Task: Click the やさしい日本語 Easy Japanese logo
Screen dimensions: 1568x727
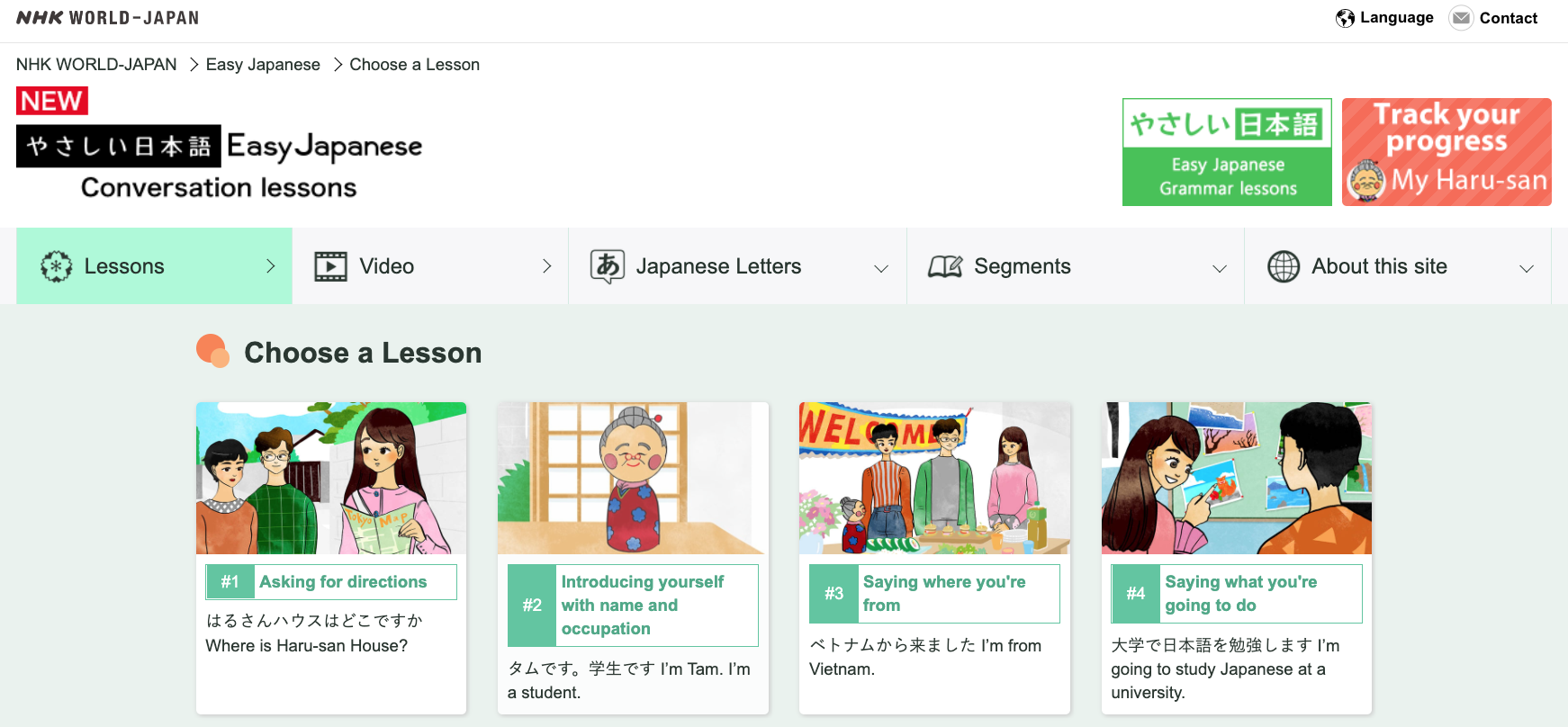Action: (x=220, y=146)
